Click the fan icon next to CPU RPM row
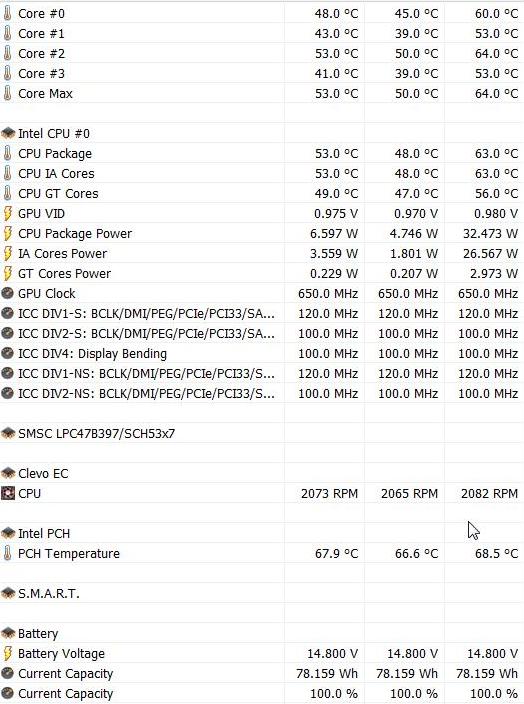This screenshot has height=704, width=524. (x=8, y=493)
